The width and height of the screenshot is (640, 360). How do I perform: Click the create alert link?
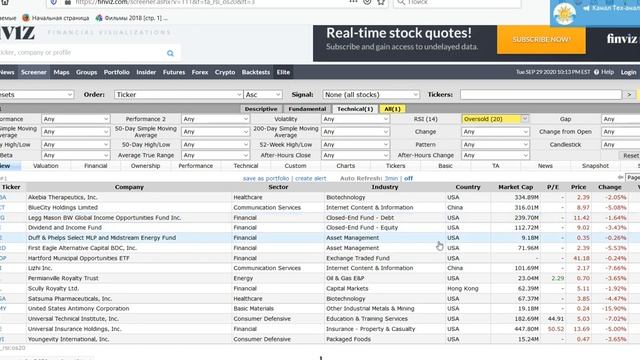[311, 178]
